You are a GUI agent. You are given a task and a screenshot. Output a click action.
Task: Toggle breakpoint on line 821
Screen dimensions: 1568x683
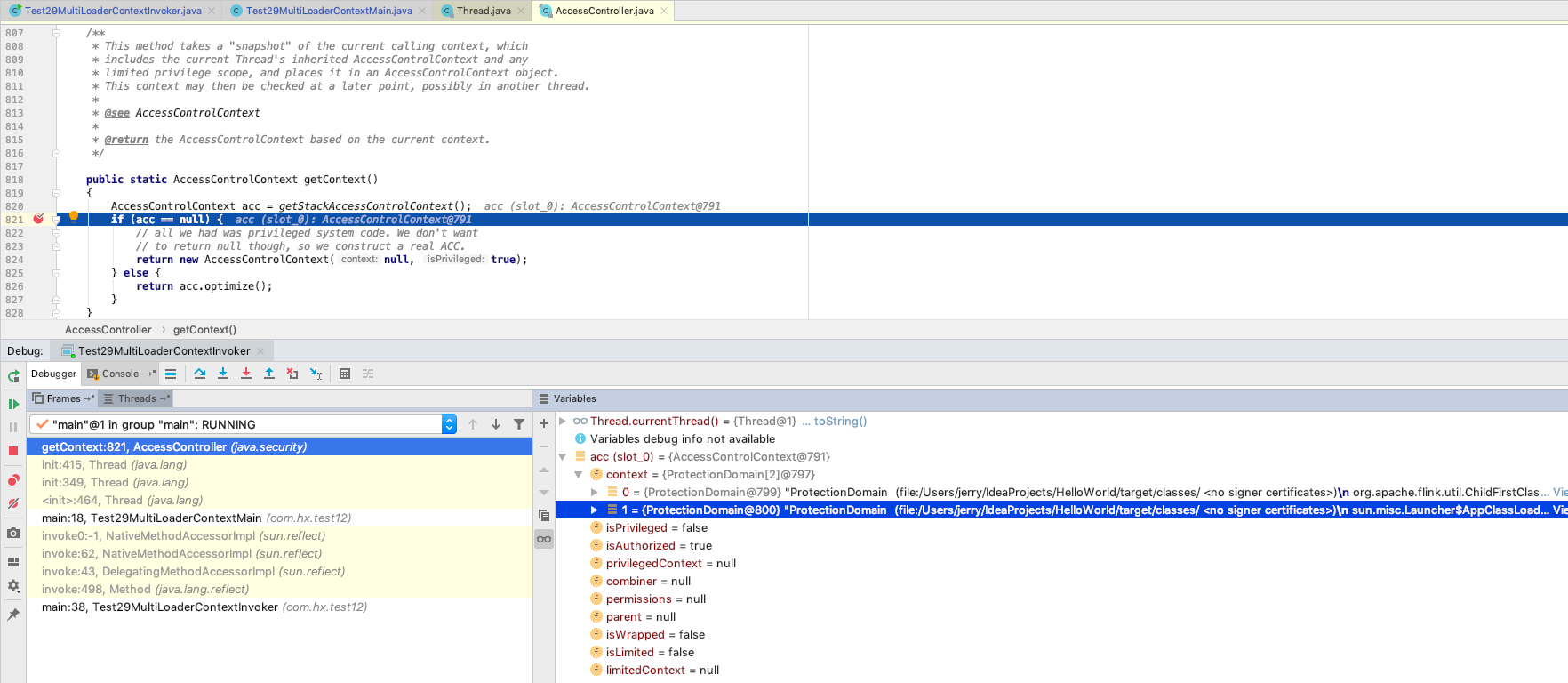(x=38, y=219)
